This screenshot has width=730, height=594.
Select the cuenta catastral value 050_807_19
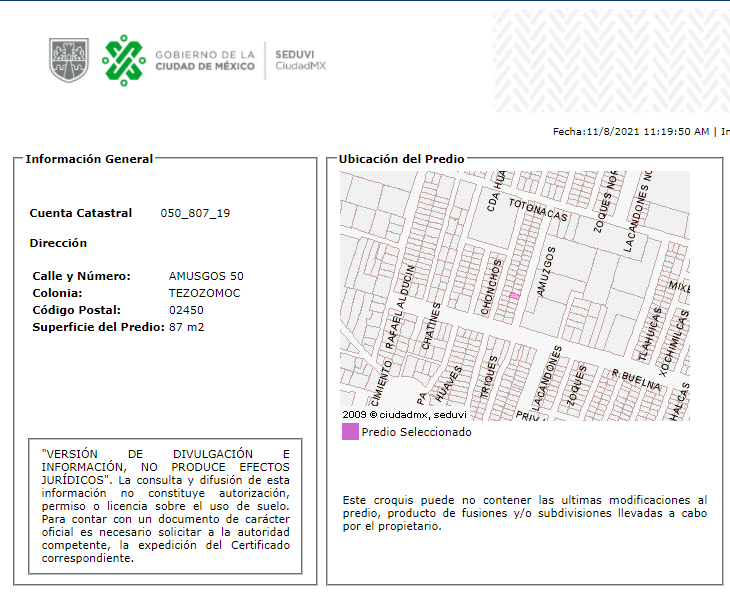tap(195, 213)
